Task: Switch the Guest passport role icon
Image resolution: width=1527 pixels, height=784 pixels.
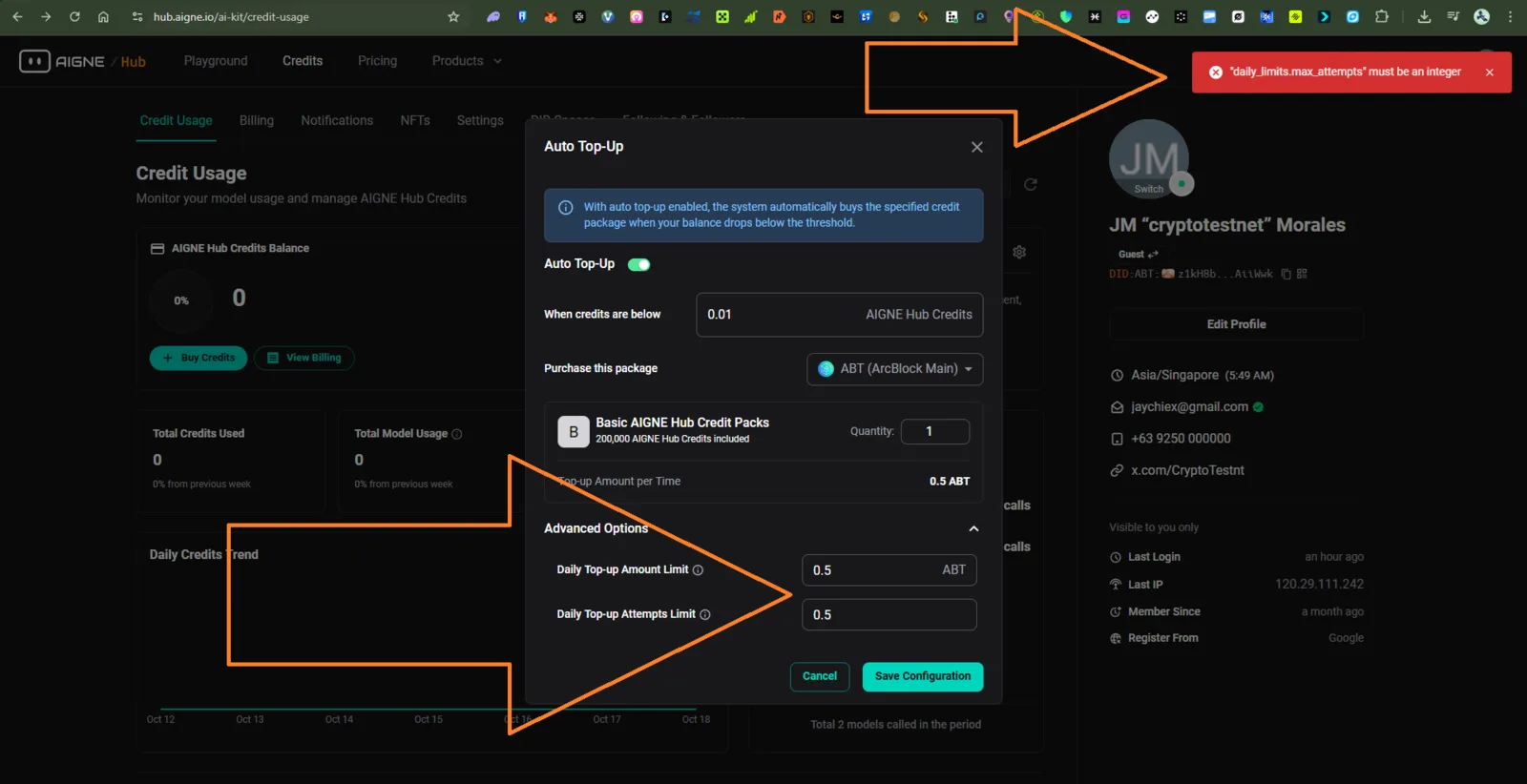Action: point(1153,255)
